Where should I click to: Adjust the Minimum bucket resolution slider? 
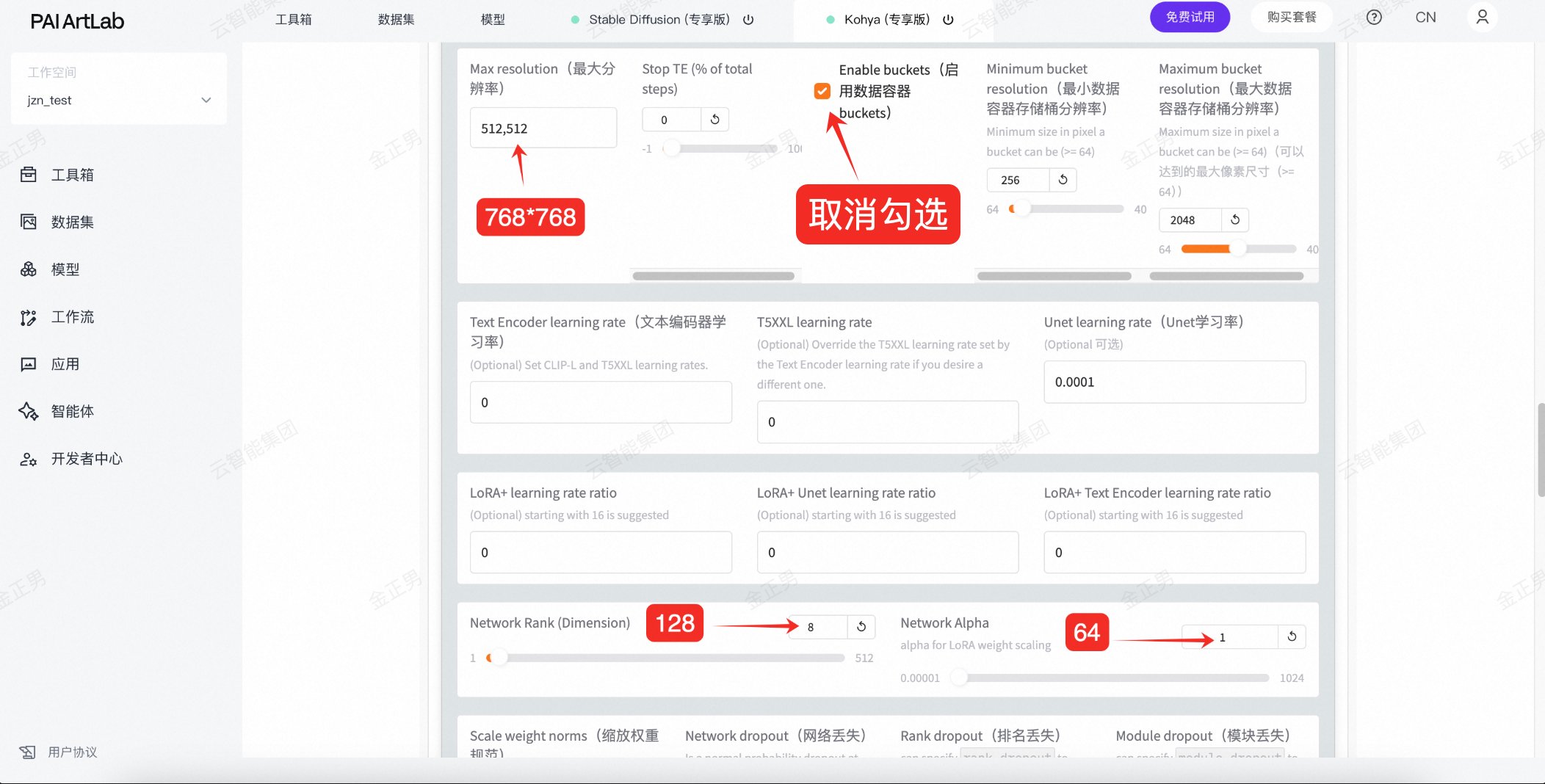pyautogui.click(x=1066, y=209)
